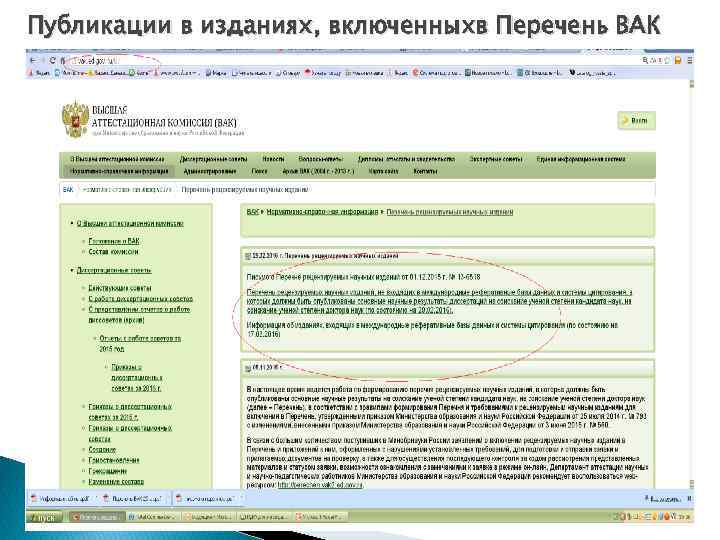Click the zoom magnifier icon in address bar
Viewport: 720px width, 540px height.
(645, 60)
